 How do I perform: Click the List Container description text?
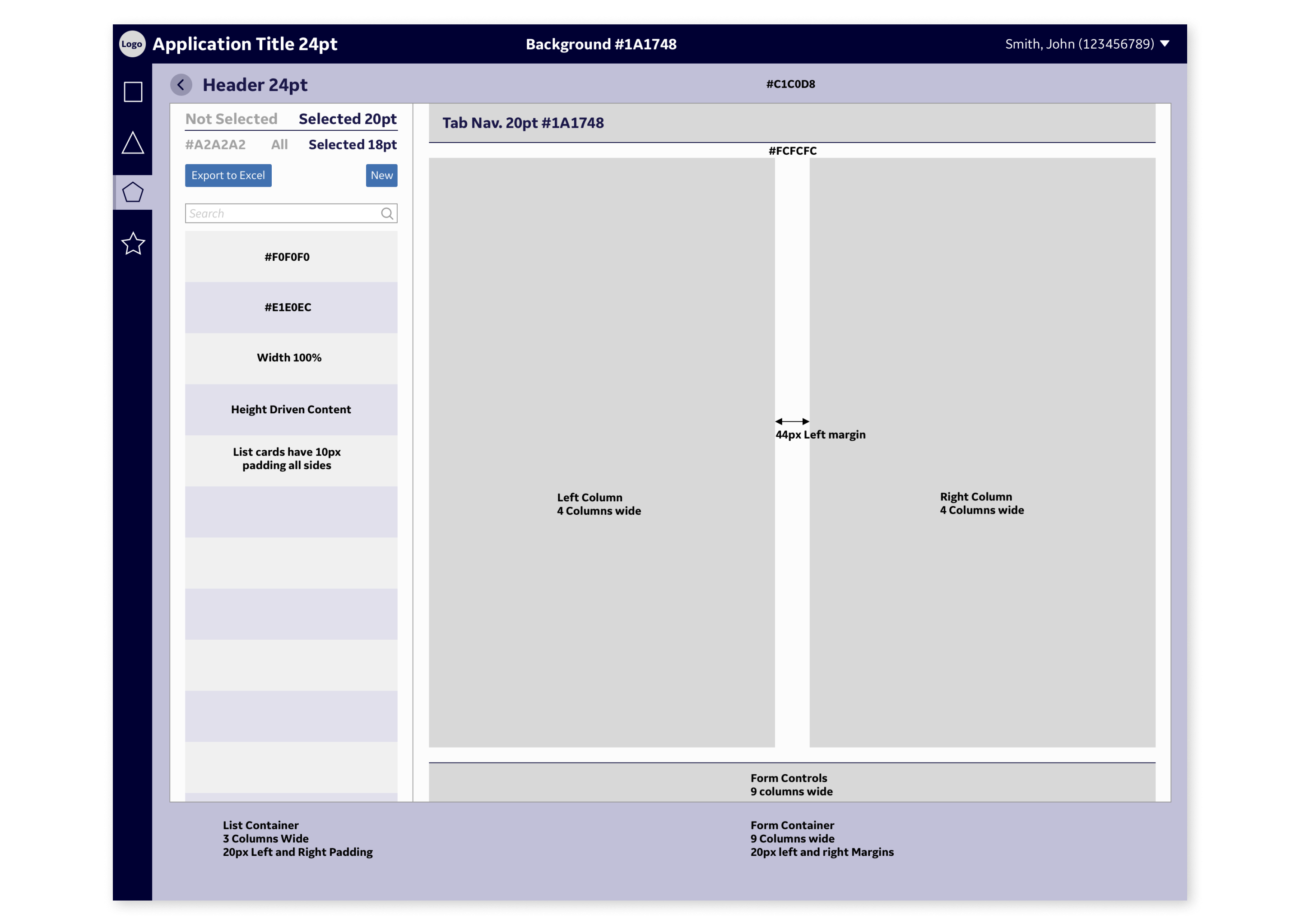(x=297, y=838)
